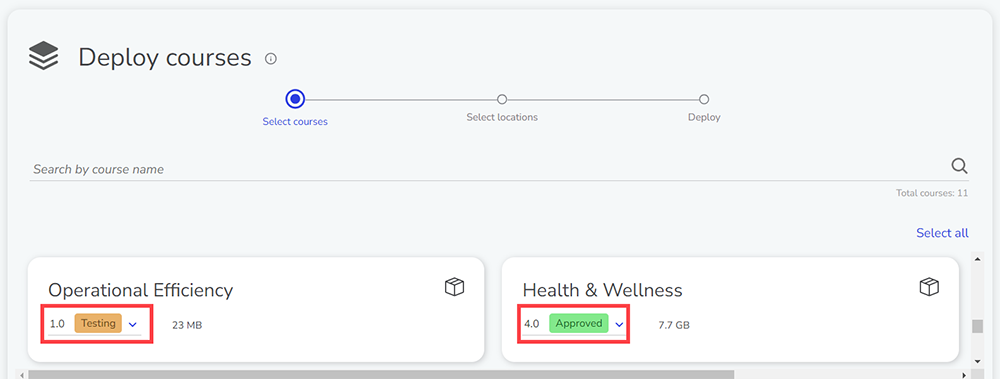Click the horizontal scrollbar thumb
1000x379 pixels.
pyautogui.click(x=381, y=375)
